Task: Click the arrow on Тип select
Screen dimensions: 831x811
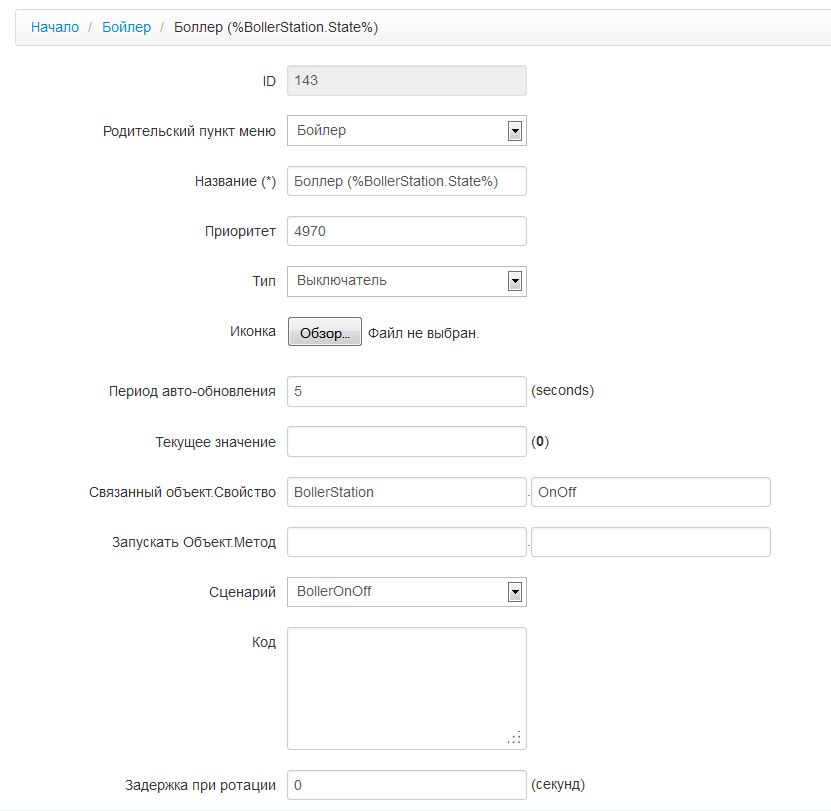Action: point(515,281)
